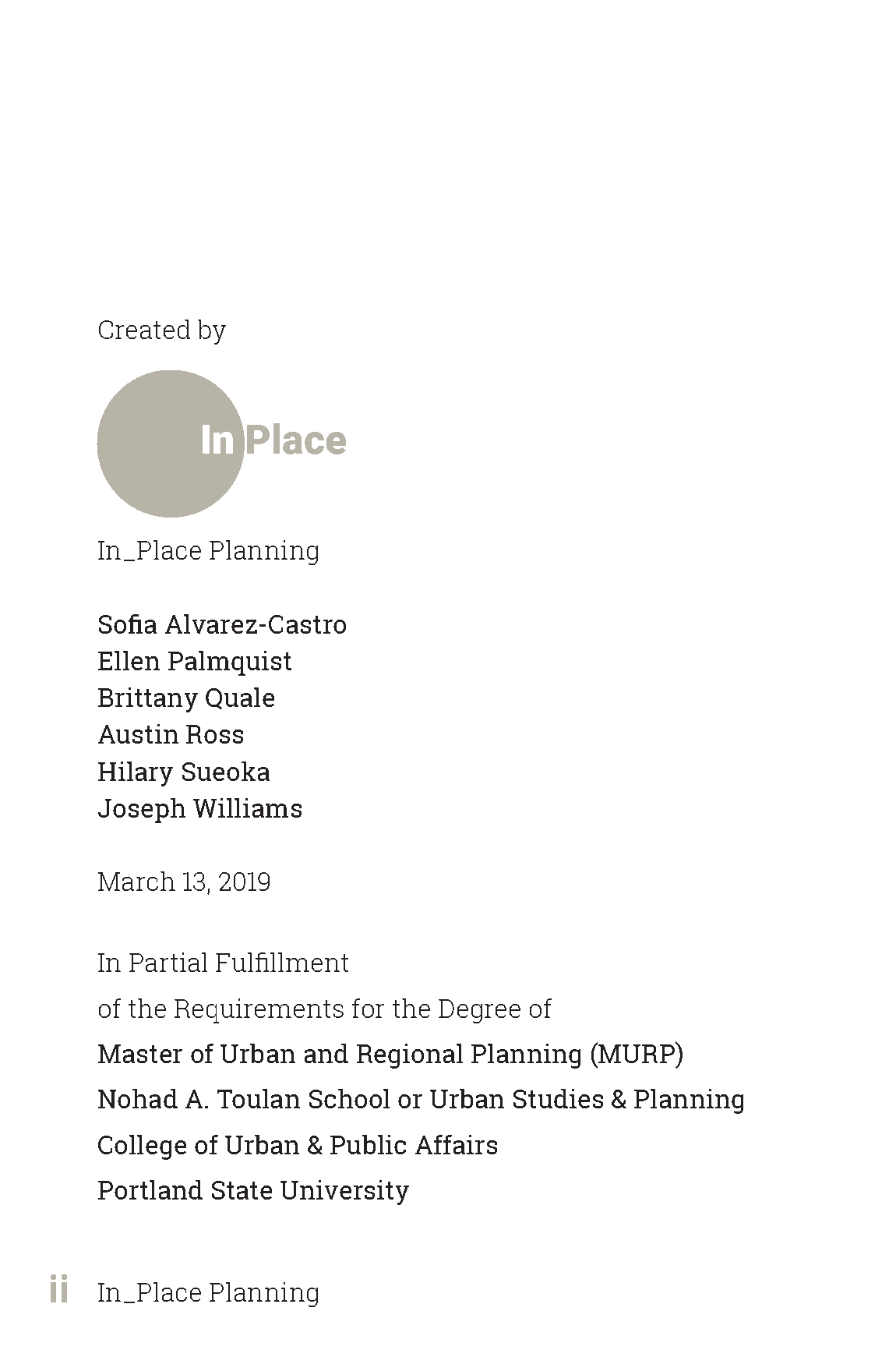Click the Portland State University text

click(x=253, y=1191)
